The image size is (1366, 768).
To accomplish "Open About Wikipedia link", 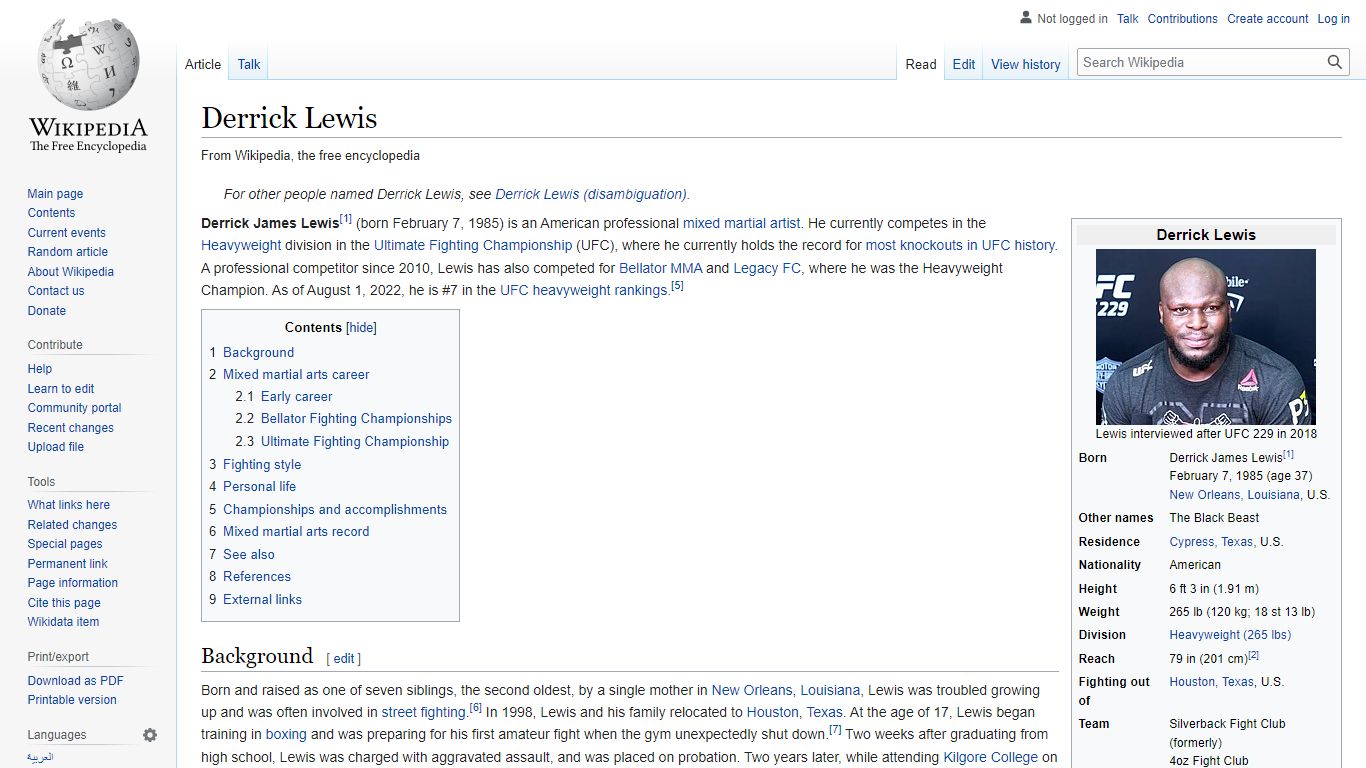I will click(70, 272).
